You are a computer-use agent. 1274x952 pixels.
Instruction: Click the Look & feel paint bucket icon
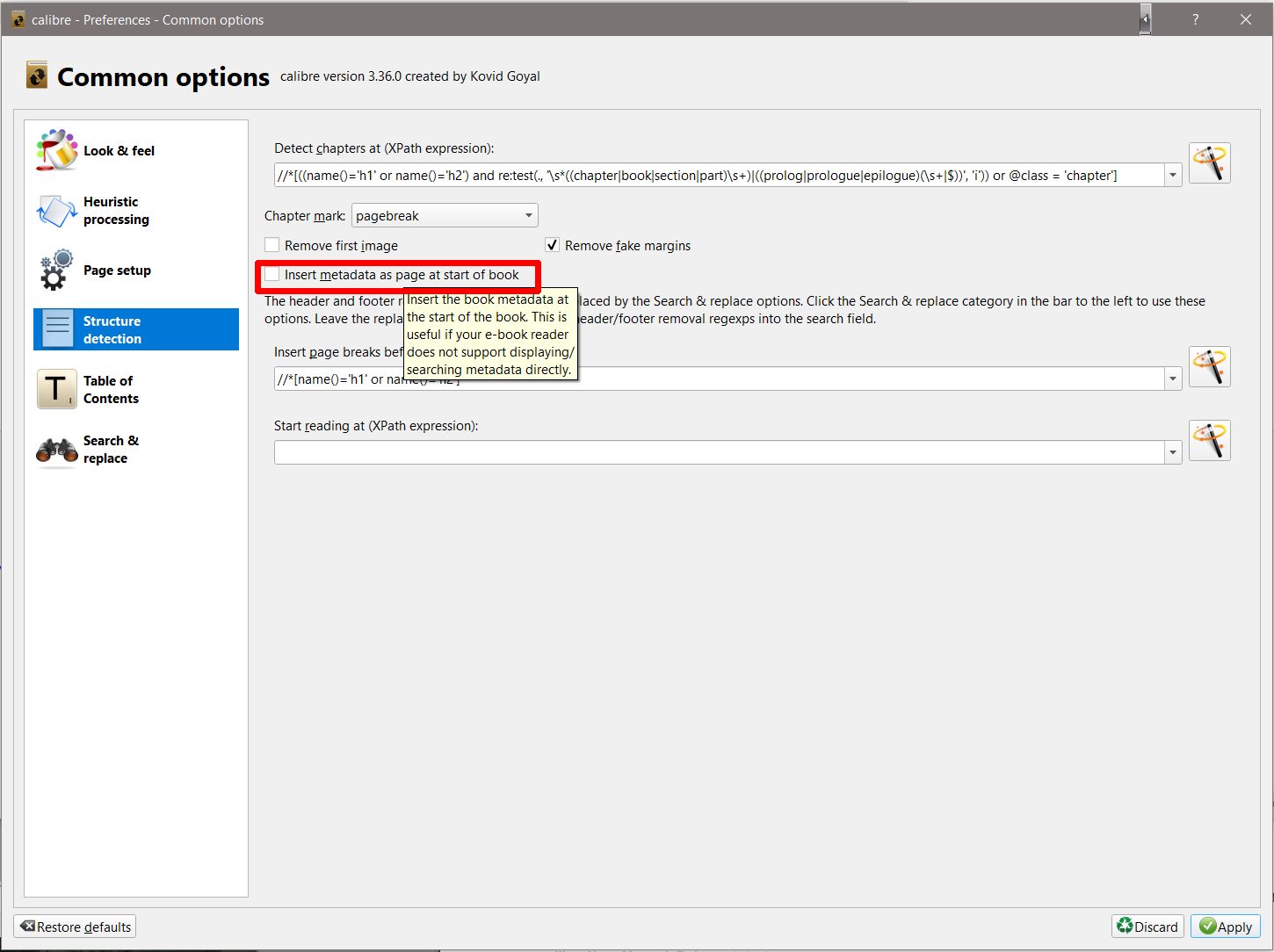pyautogui.click(x=57, y=150)
